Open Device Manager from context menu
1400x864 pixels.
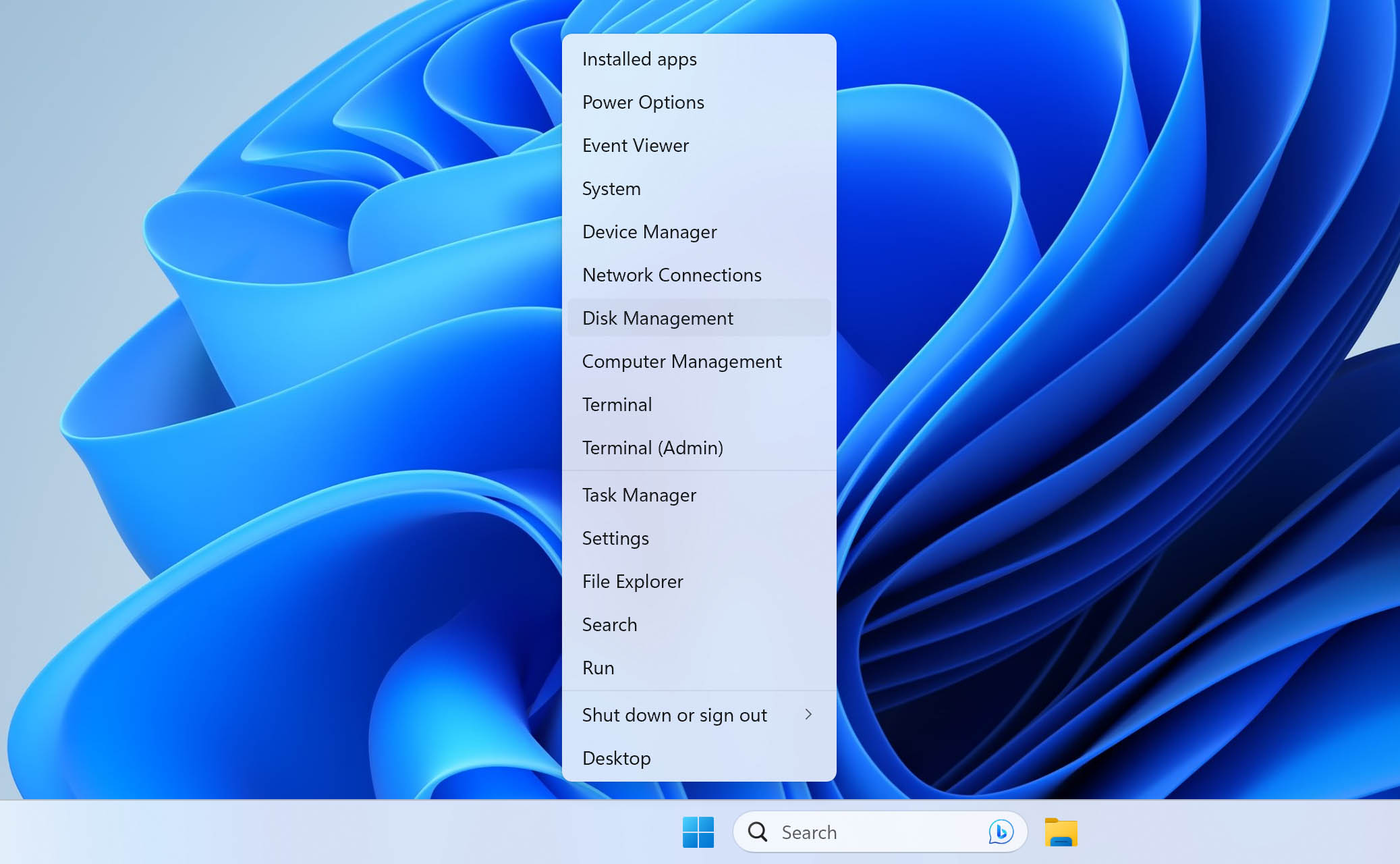[x=649, y=231]
